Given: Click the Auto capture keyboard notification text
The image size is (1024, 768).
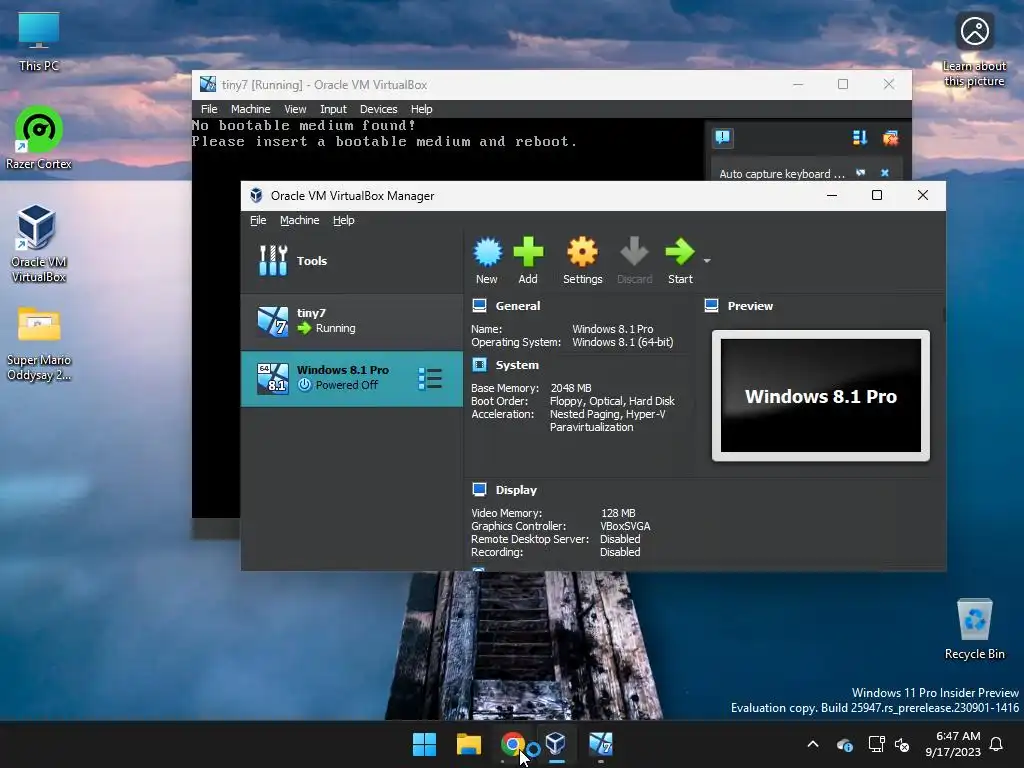Looking at the screenshot, I should click(782, 174).
